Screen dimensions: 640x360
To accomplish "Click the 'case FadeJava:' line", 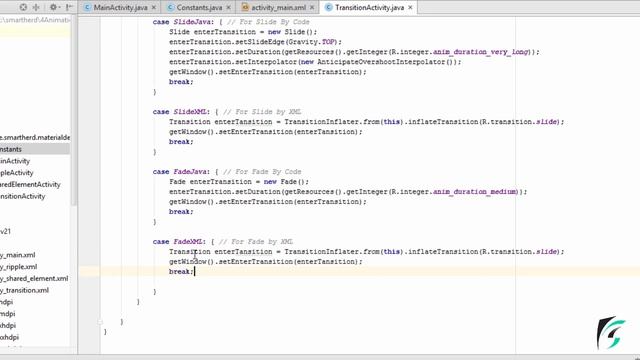I will coord(227,172).
